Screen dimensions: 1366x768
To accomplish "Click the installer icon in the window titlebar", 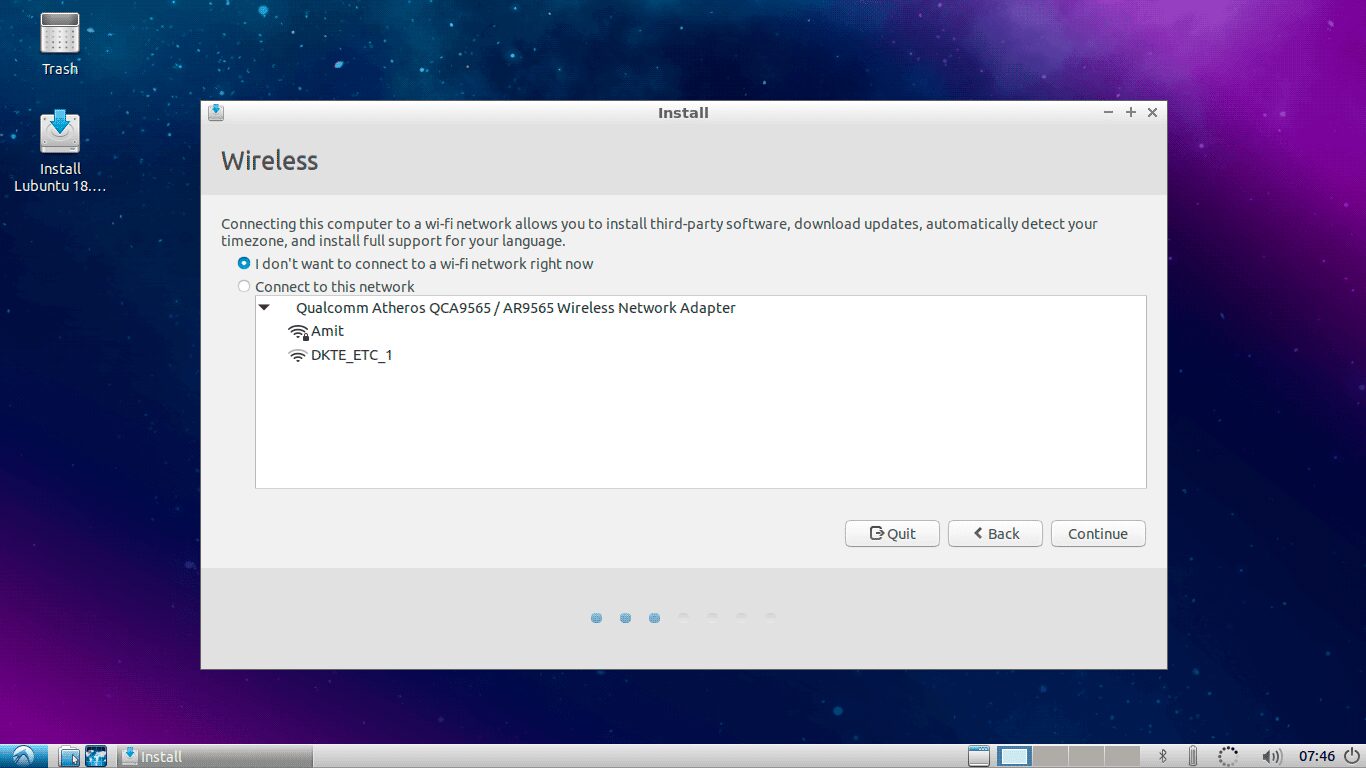I will coord(215,112).
